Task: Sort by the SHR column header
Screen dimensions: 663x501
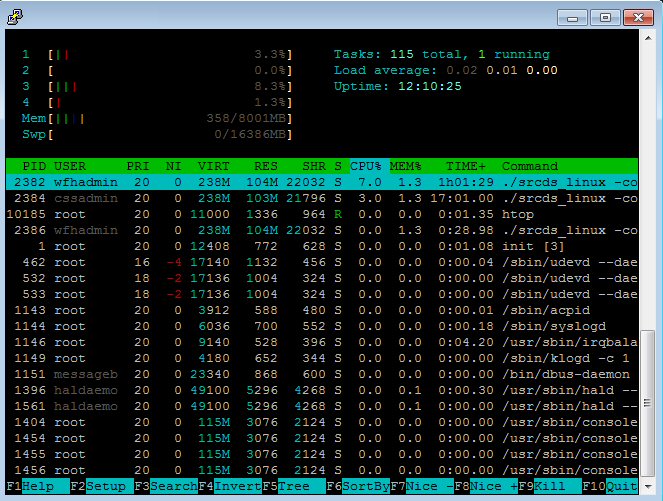Action: point(314,166)
